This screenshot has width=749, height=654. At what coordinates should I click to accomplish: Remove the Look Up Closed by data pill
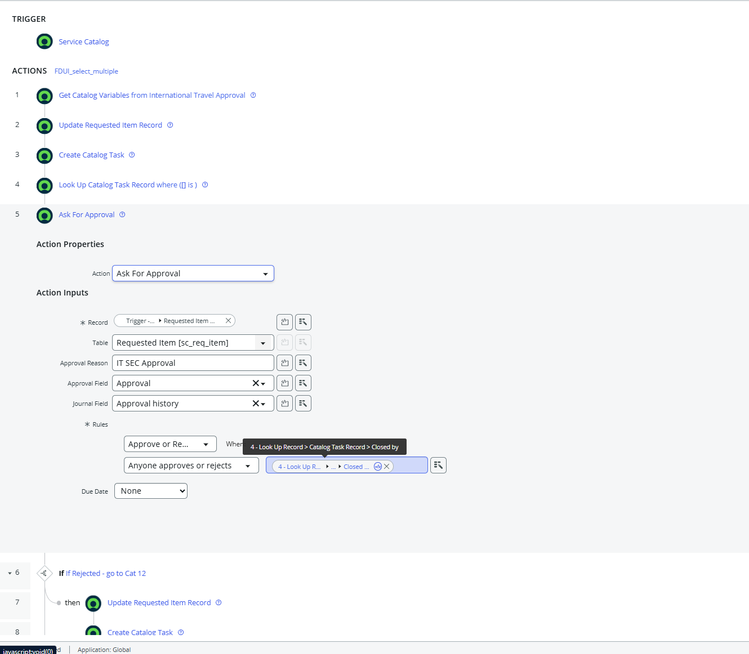pyautogui.click(x=387, y=466)
